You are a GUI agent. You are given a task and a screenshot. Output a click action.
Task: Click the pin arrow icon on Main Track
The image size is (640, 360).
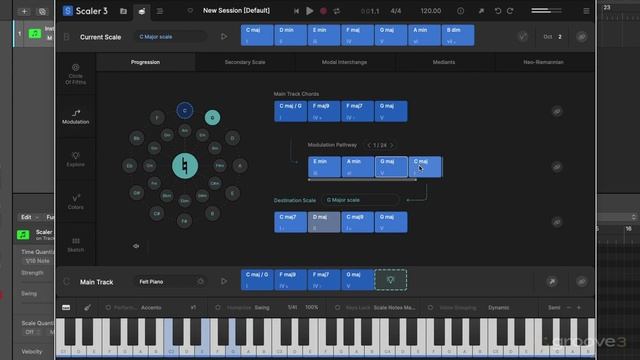click(552, 282)
